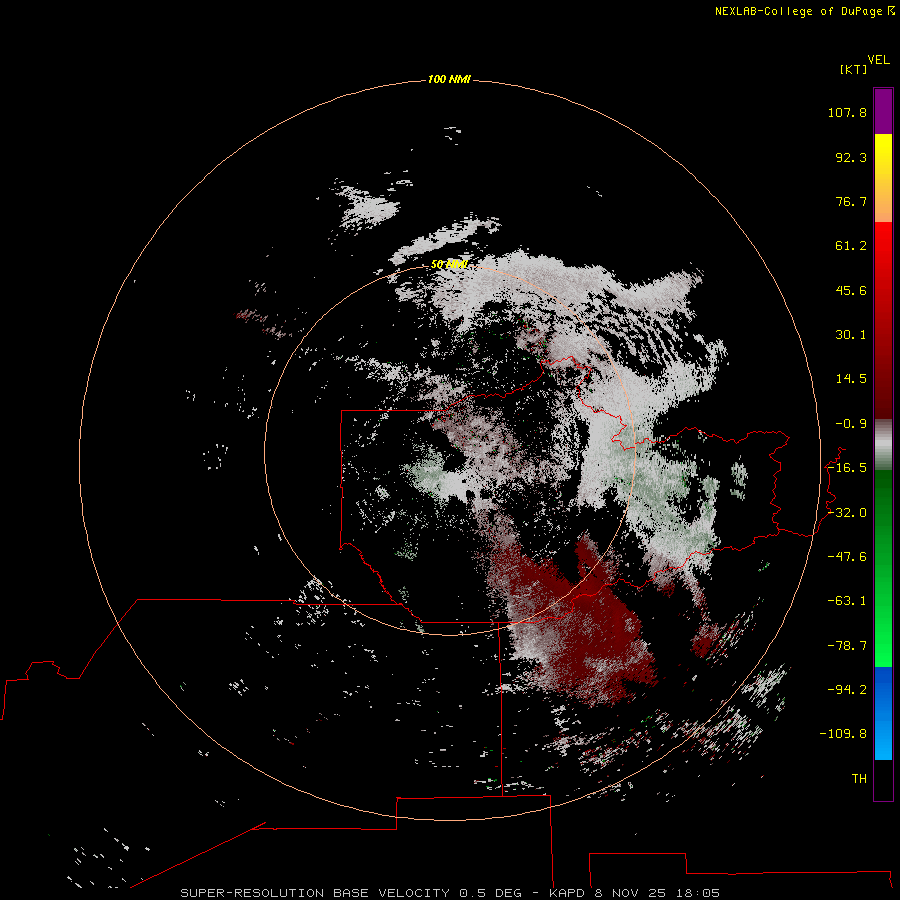Screen dimensions: 900x900
Task: Select the 45.6 scale value
Action: 851,290
